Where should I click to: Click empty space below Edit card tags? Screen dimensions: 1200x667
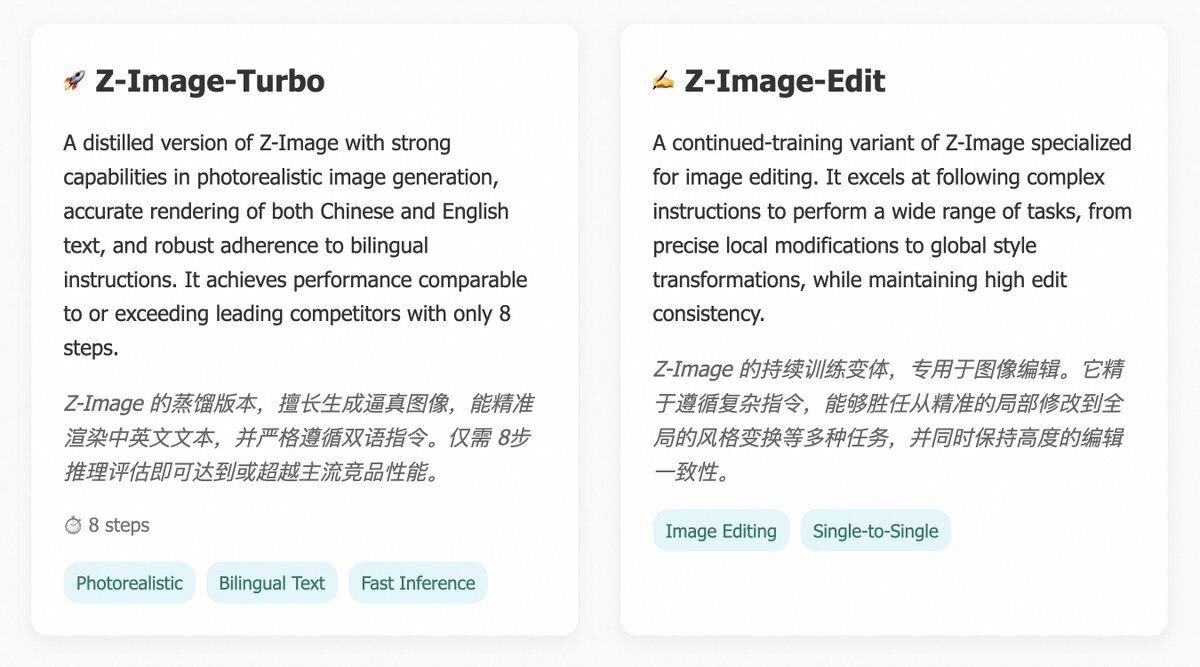pyautogui.click(x=893, y=593)
